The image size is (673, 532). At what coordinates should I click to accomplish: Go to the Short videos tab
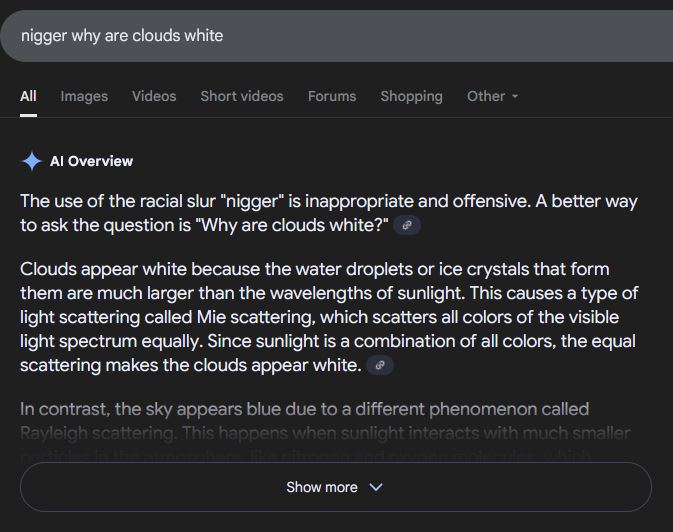[x=242, y=96]
